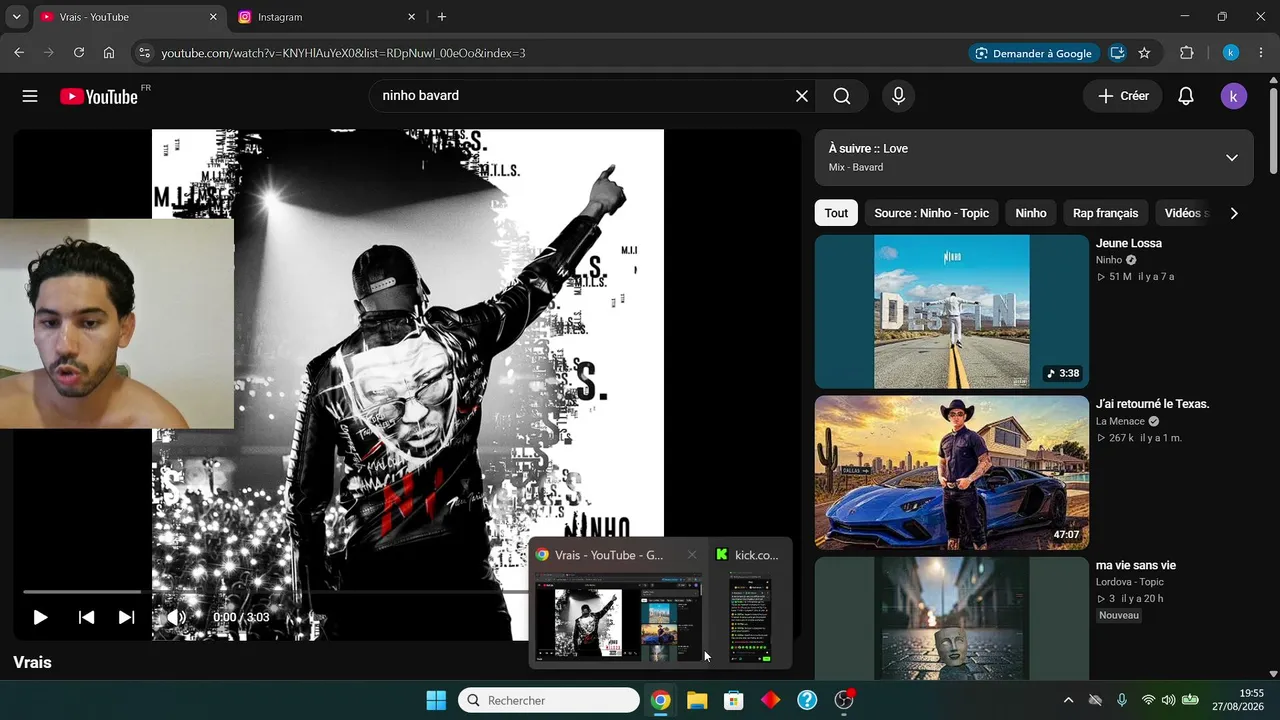The image size is (1280, 720).
Task: Skip to the previous video
Action: coord(87,617)
